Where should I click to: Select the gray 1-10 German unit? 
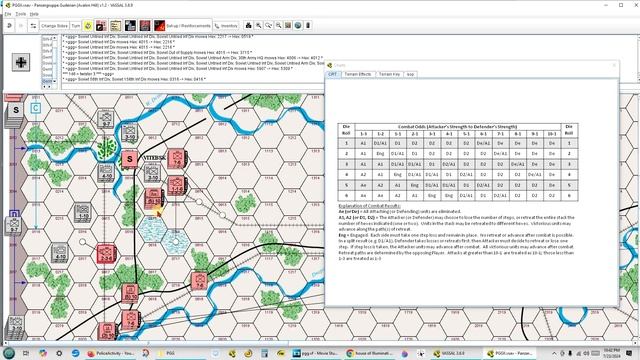(83, 213)
